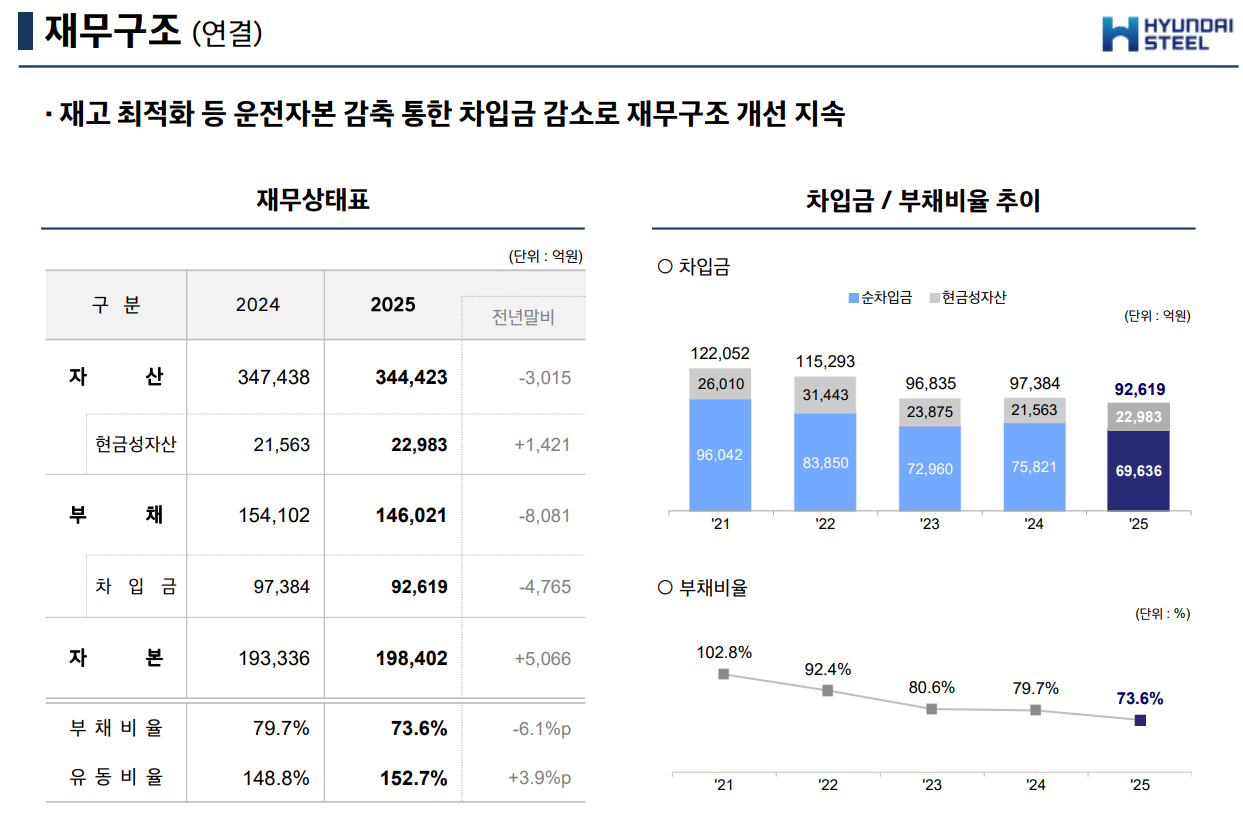Click the 전년말비 sub-column header
1243x814 pixels.
(523, 318)
